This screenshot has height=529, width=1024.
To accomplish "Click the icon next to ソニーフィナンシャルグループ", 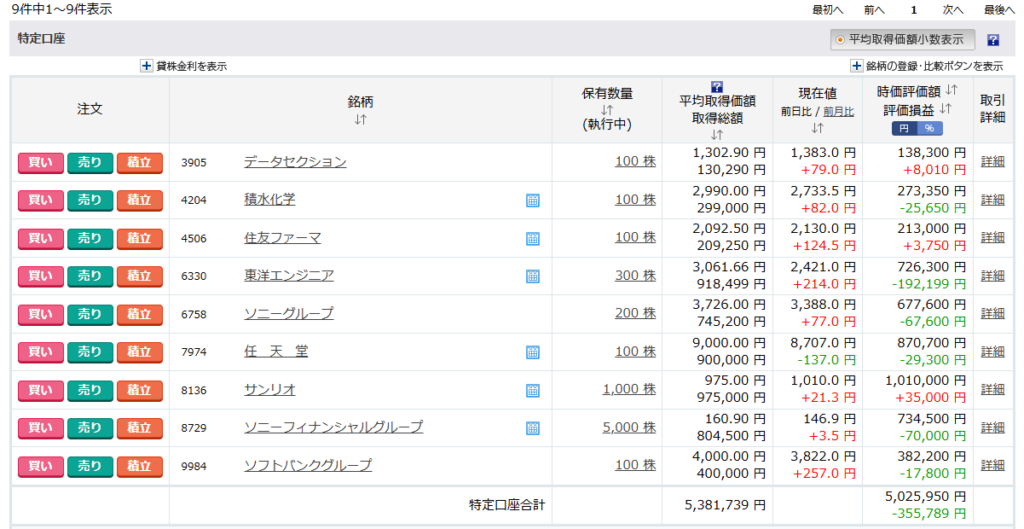I will (x=533, y=428).
